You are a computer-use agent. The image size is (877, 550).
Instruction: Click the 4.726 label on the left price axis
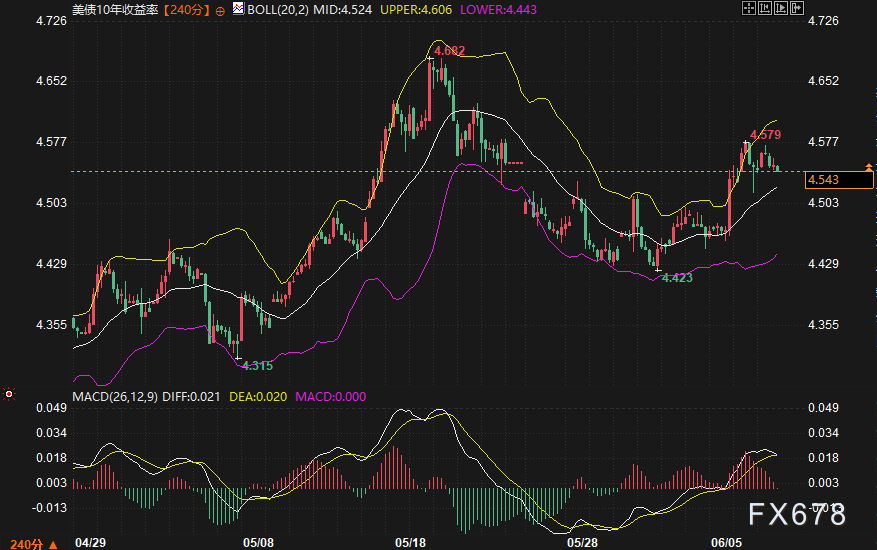[x=51, y=21]
